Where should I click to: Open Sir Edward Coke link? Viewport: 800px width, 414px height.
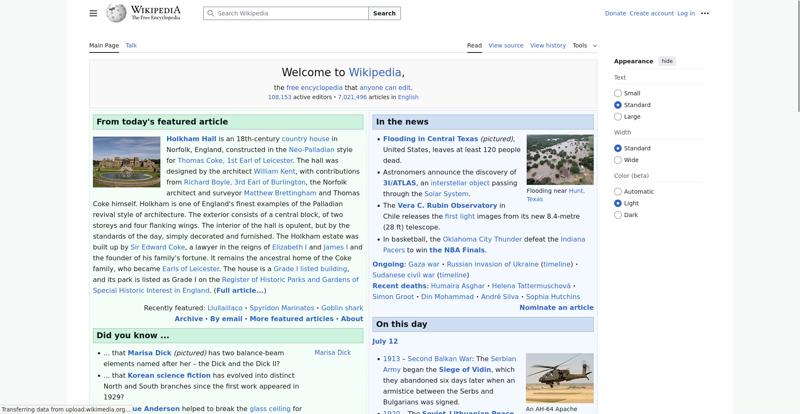point(158,247)
